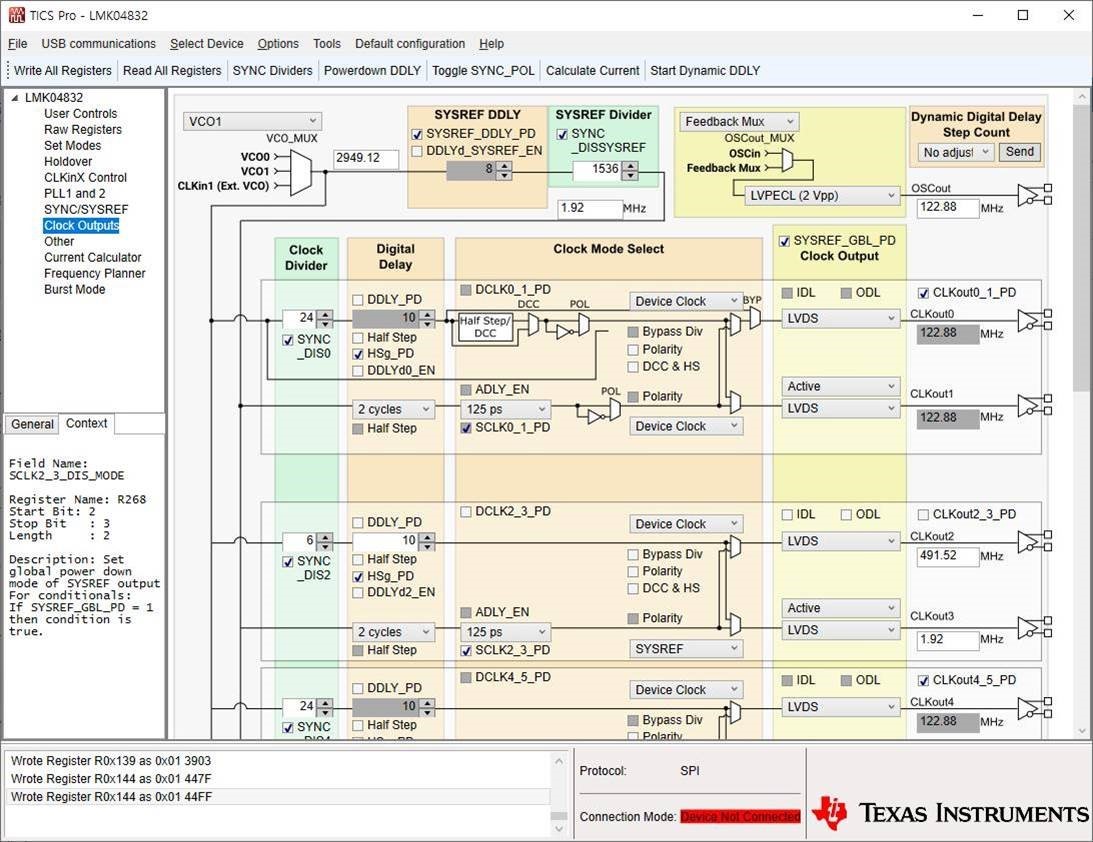Click Read All Registers
Screen dimensions: 1093x842
pyautogui.click(x=172, y=70)
